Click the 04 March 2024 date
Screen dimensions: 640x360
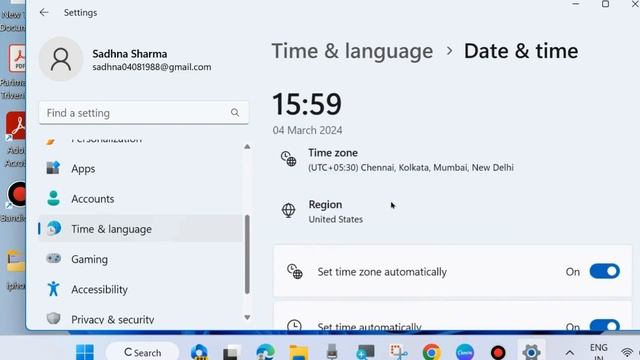tap(307, 130)
